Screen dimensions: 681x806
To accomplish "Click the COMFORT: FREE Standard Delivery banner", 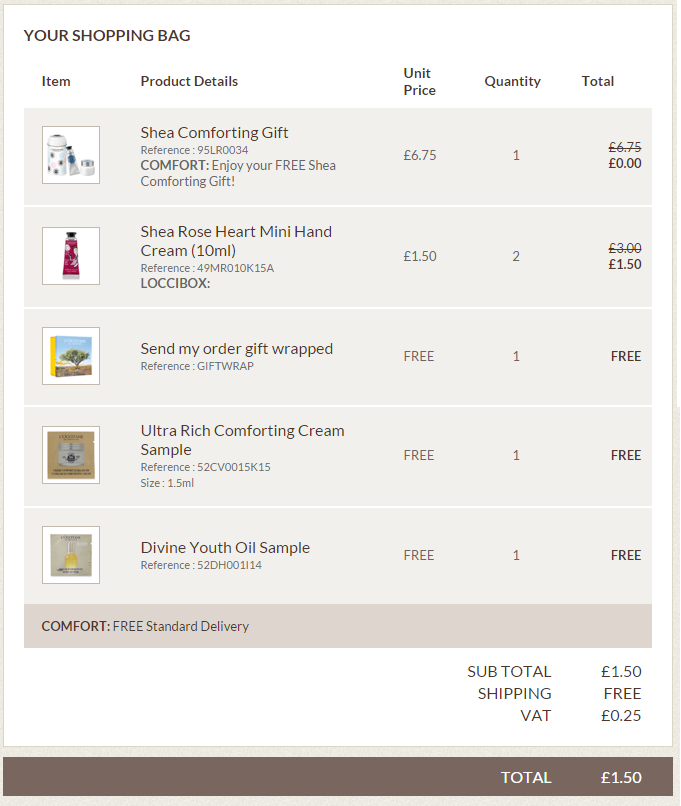I will click(338, 626).
